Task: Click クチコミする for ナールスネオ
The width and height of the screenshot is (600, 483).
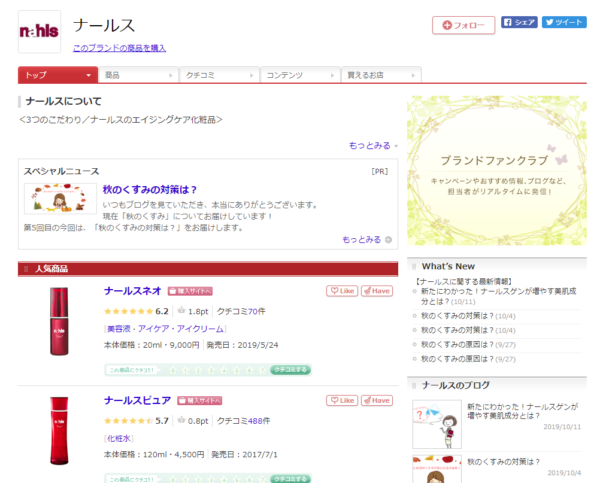Action: [x=290, y=370]
